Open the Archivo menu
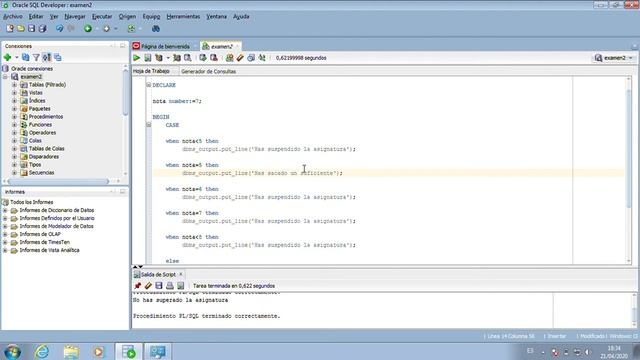640x360 pixels. pyautogui.click(x=13, y=16)
